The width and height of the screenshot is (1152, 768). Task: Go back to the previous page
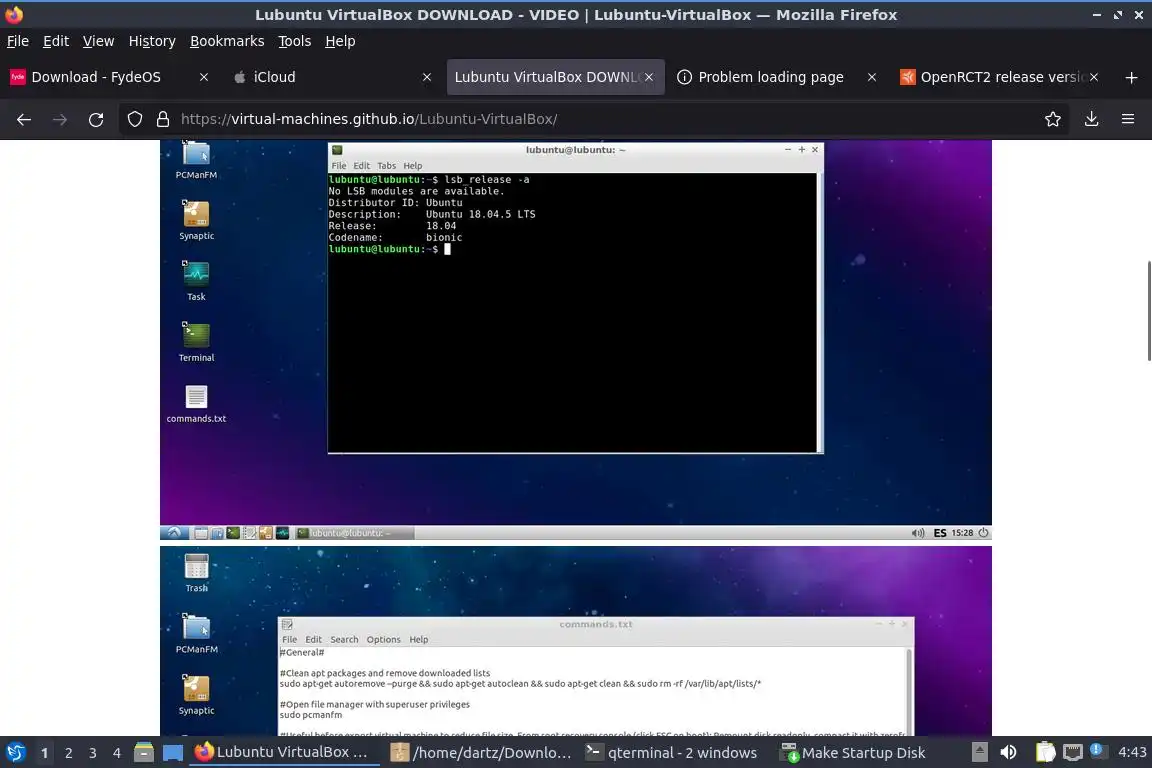[x=24, y=119]
